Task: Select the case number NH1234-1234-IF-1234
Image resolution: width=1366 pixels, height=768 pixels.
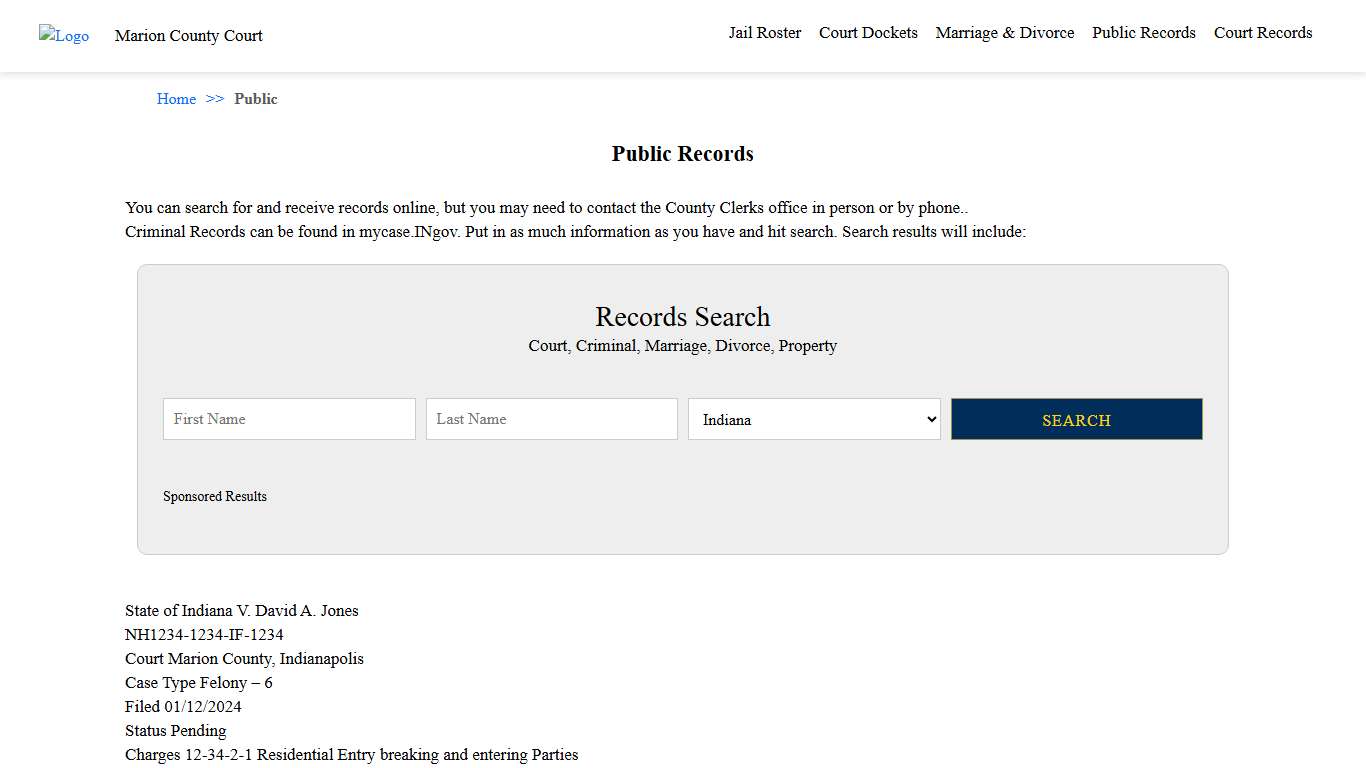Action: (x=204, y=634)
